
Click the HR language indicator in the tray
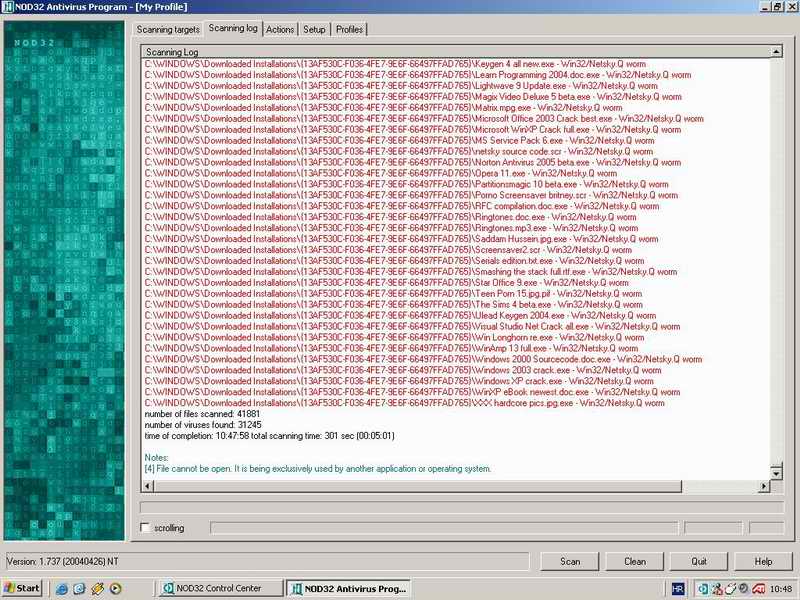coord(679,589)
